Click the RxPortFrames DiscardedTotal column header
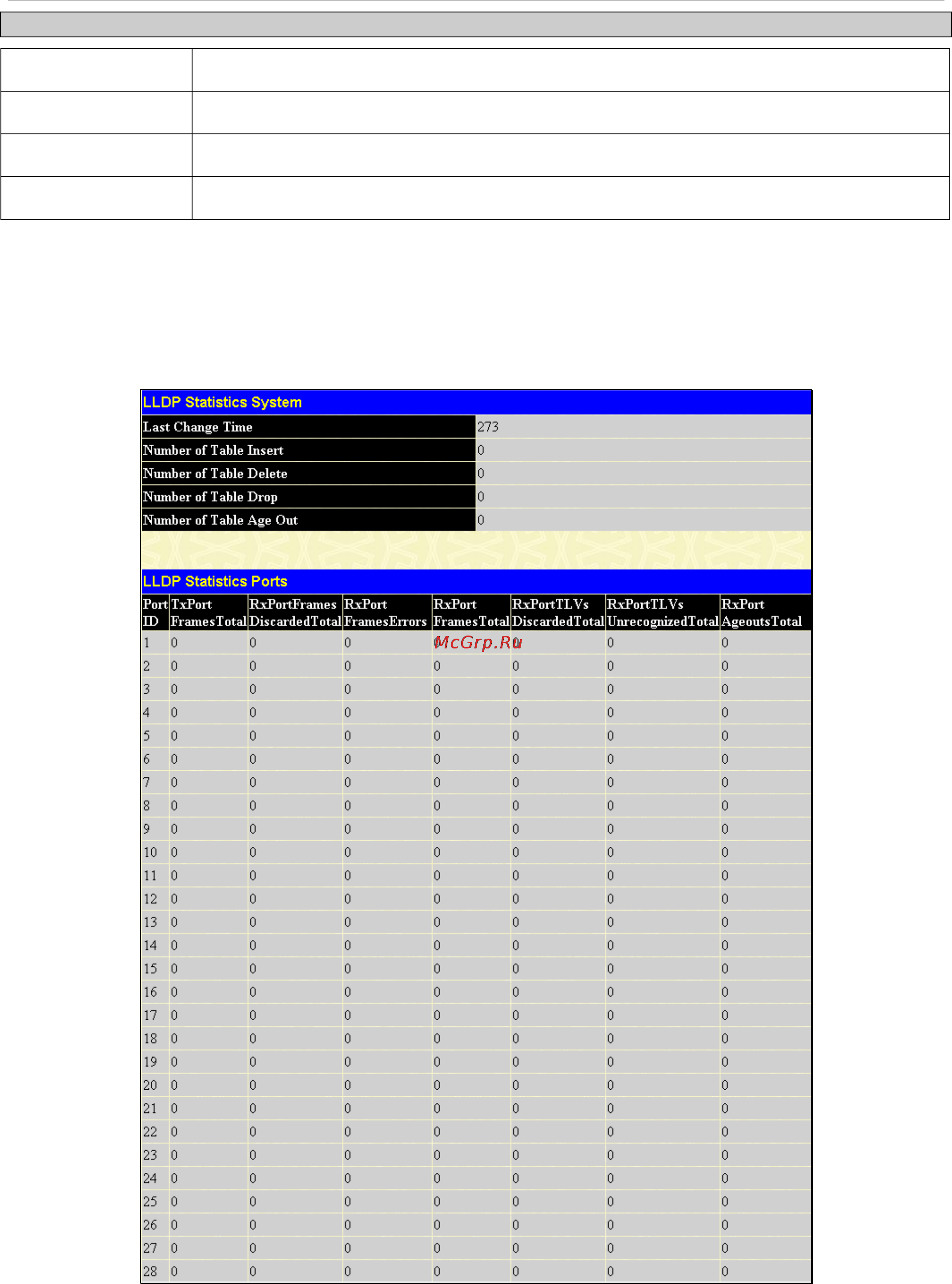The image size is (952, 1284). pos(295,612)
